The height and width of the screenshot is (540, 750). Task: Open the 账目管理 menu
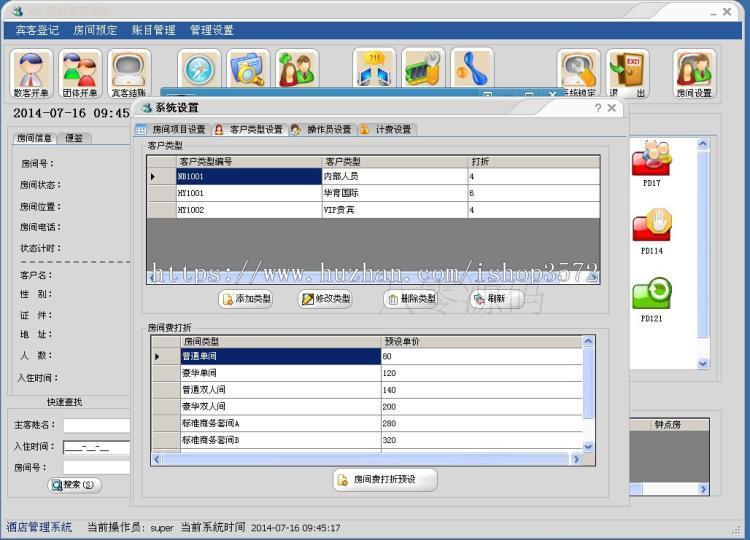154,30
